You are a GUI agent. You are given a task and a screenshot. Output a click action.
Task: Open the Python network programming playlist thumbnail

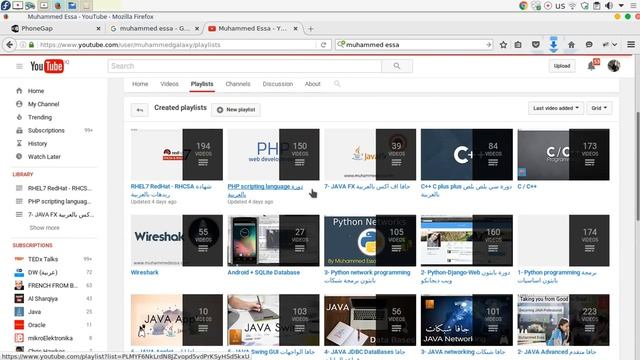tap(370, 240)
